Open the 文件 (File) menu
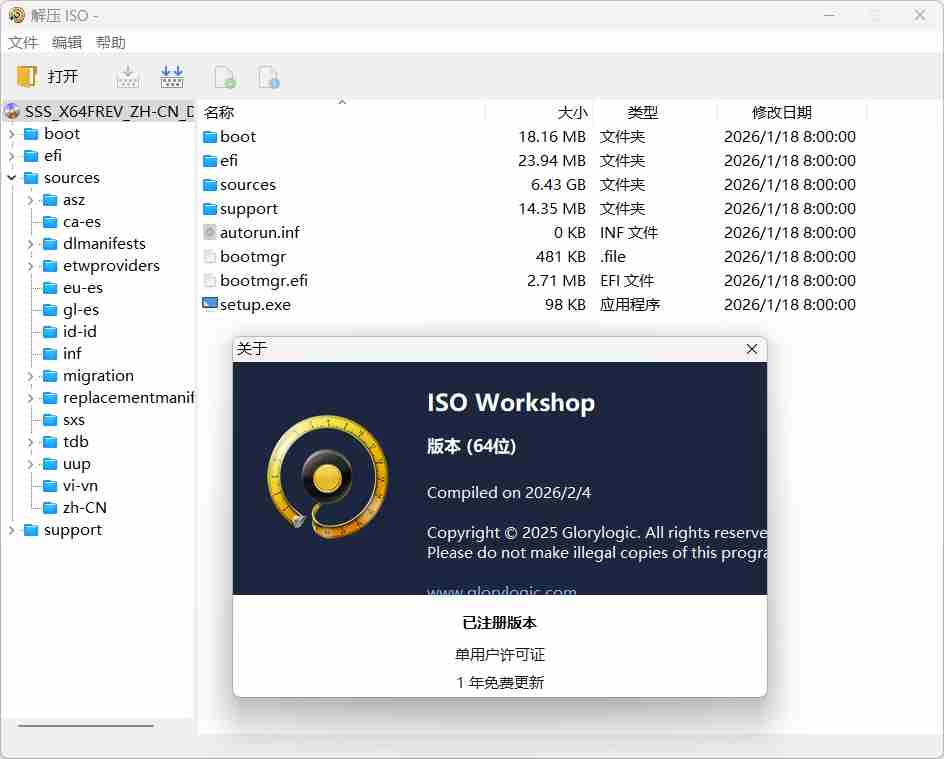 click(22, 43)
